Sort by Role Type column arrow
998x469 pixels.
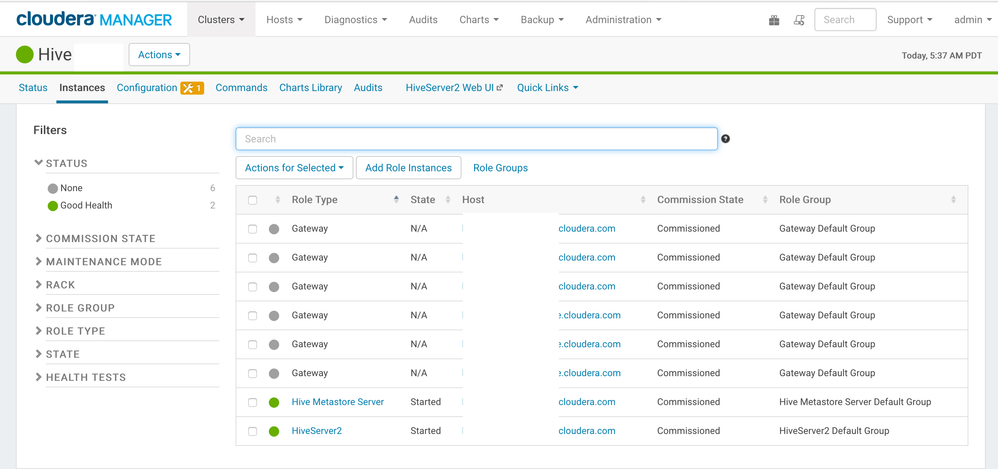pyautogui.click(x=396, y=200)
